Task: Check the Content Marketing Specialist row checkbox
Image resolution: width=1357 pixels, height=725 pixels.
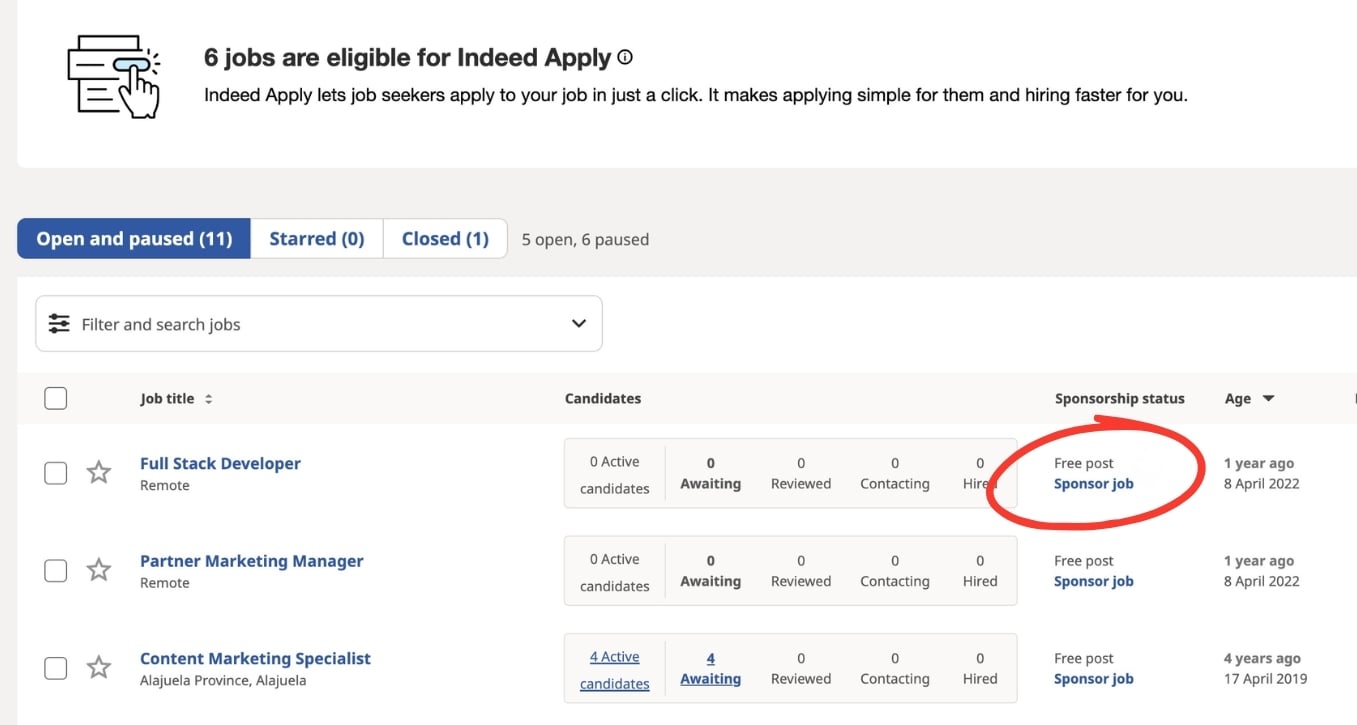Action: 56,667
